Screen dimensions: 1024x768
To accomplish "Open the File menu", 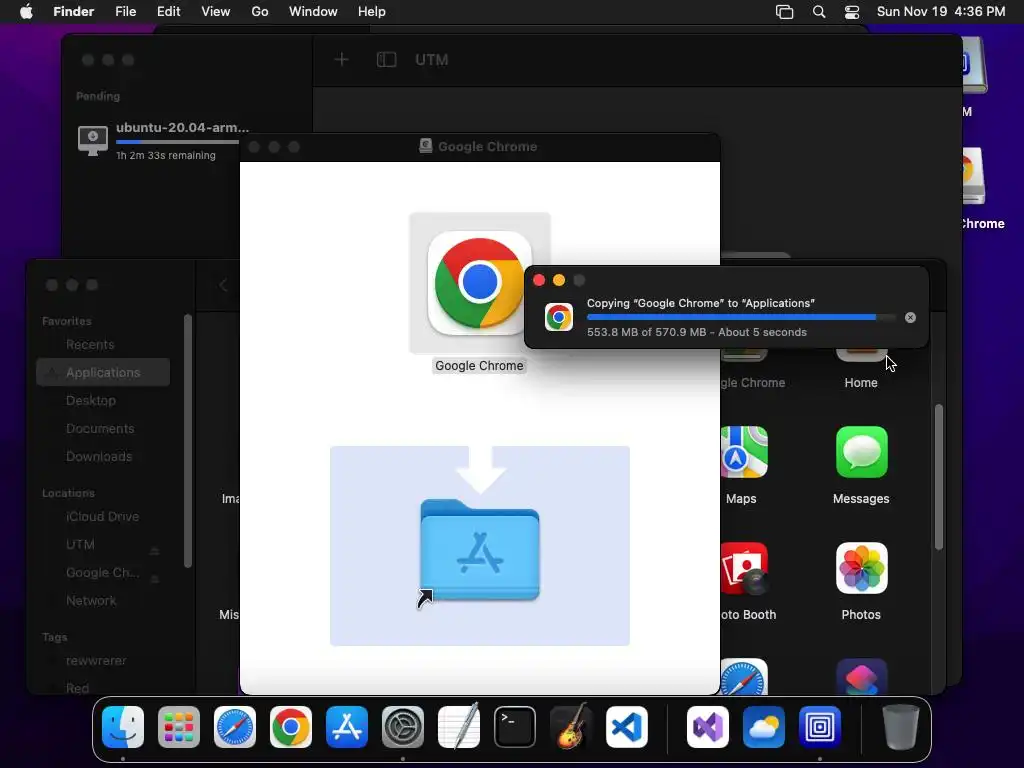I will pos(125,12).
